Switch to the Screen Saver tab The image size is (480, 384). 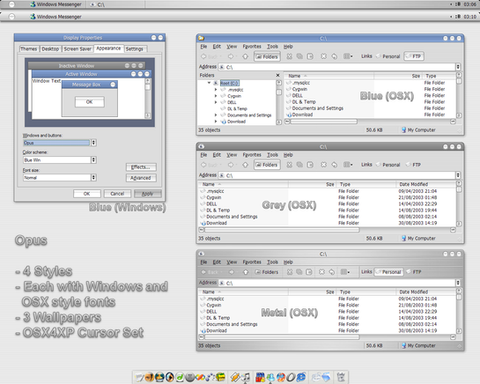[77, 49]
